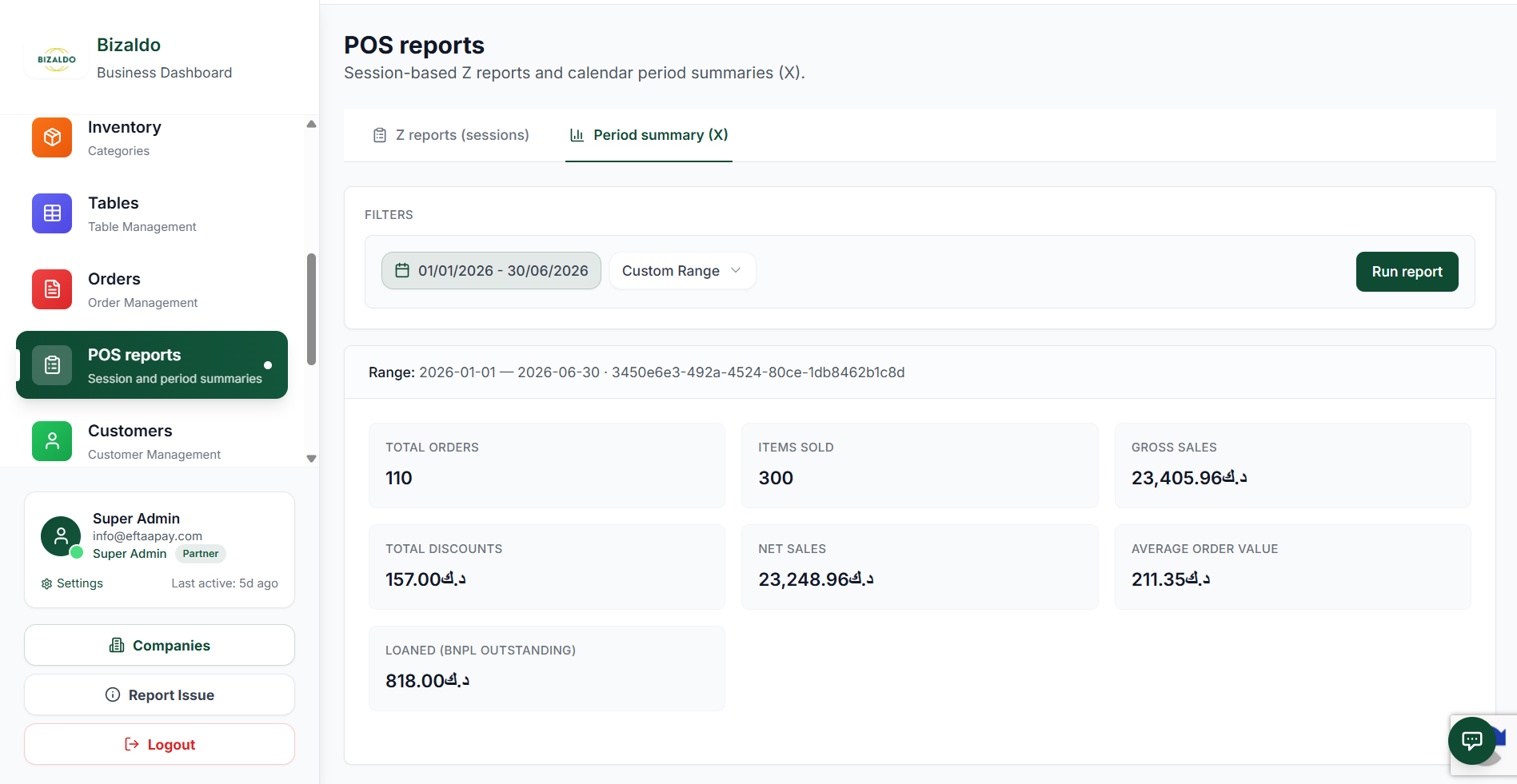Image resolution: width=1517 pixels, height=784 pixels.
Task: Click the POS reports page heading
Action: click(x=414, y=45)
